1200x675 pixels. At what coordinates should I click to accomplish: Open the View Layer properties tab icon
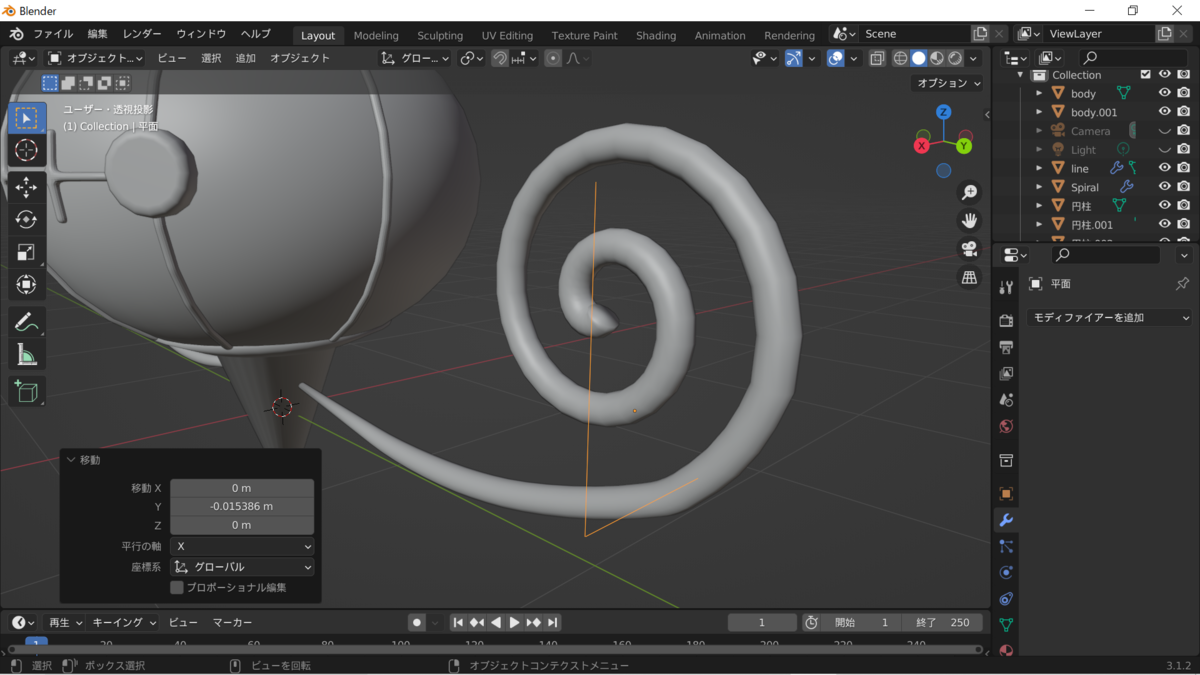1006,374
